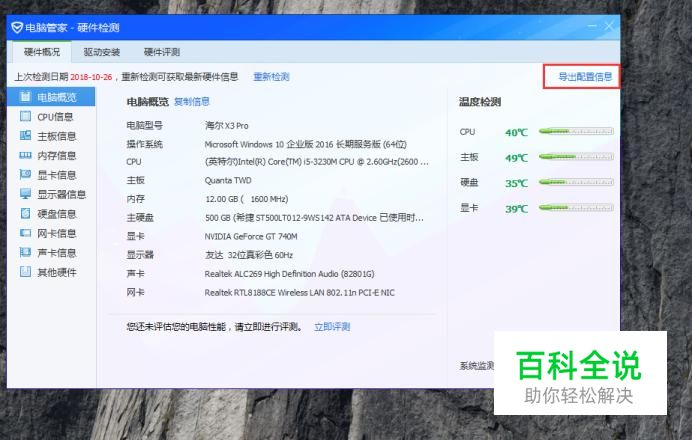Image resolution: width=692 pixels, height=440 pixels.
Task: Click the 立即评测 link
Action: click(x=332, y=327)
